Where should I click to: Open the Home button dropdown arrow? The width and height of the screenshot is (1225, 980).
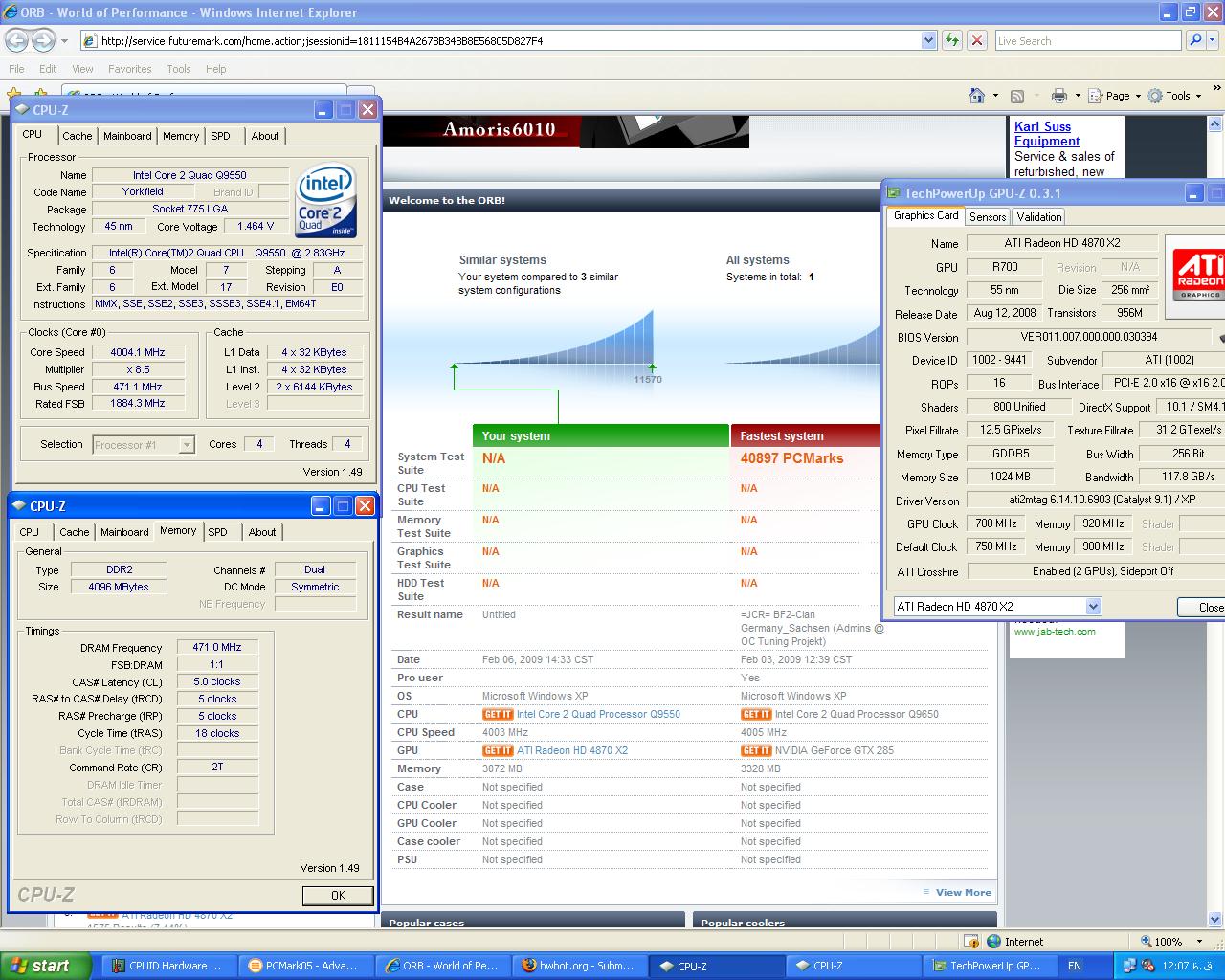995,96
